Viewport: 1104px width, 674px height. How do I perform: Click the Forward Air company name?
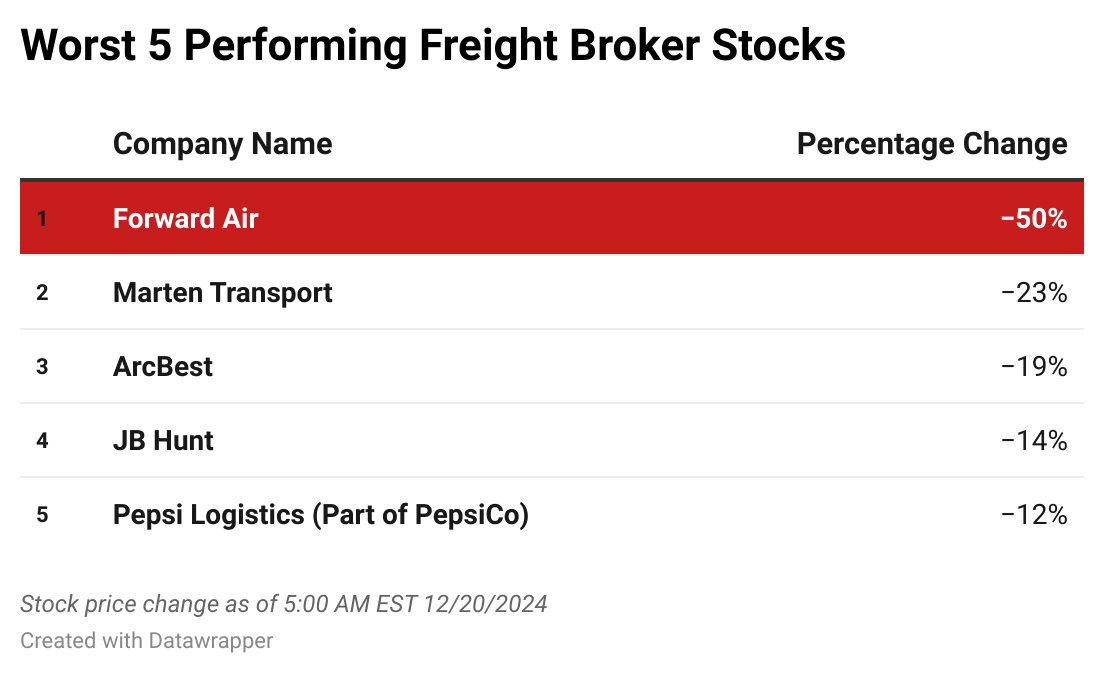[185, 218]
